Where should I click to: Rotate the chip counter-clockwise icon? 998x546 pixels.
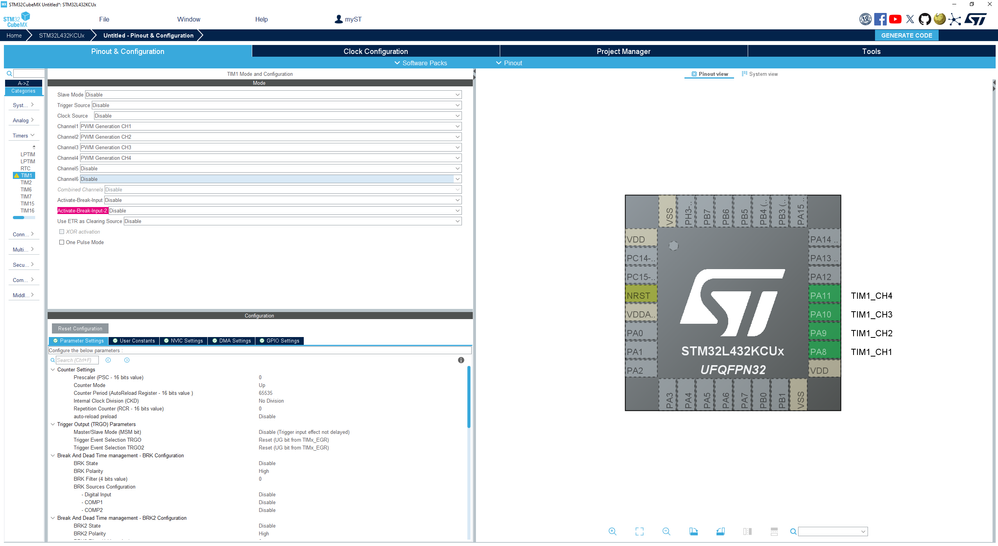point(720,531)
